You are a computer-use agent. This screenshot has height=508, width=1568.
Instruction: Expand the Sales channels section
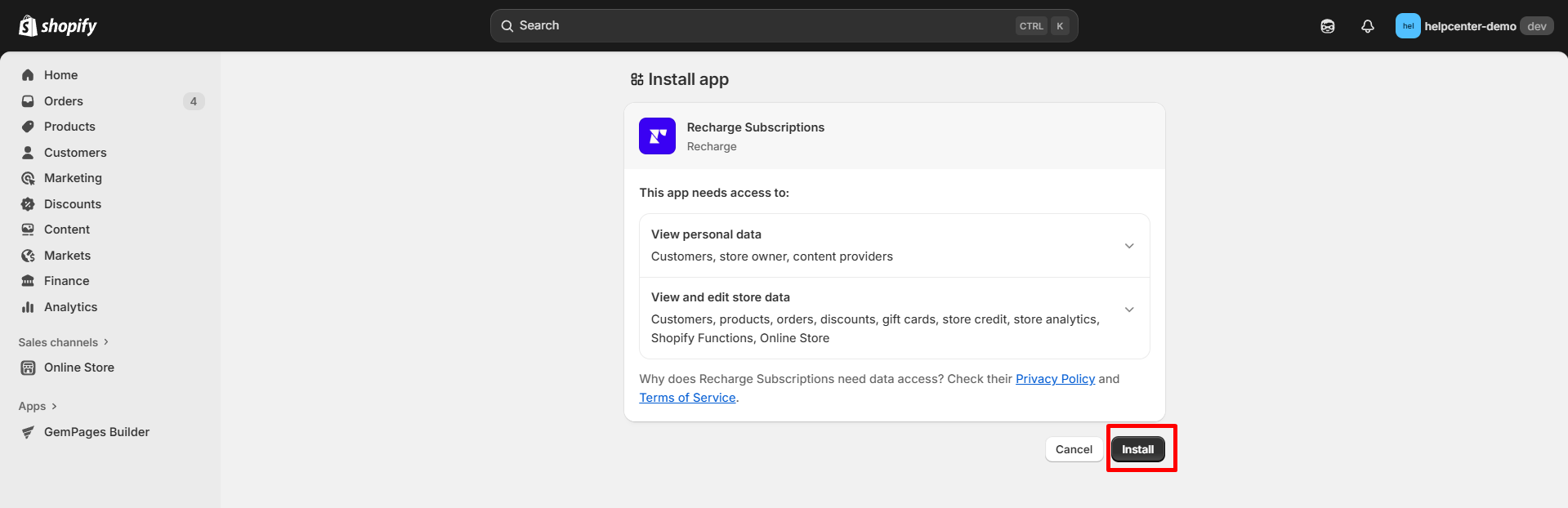[x=64, y=342]
